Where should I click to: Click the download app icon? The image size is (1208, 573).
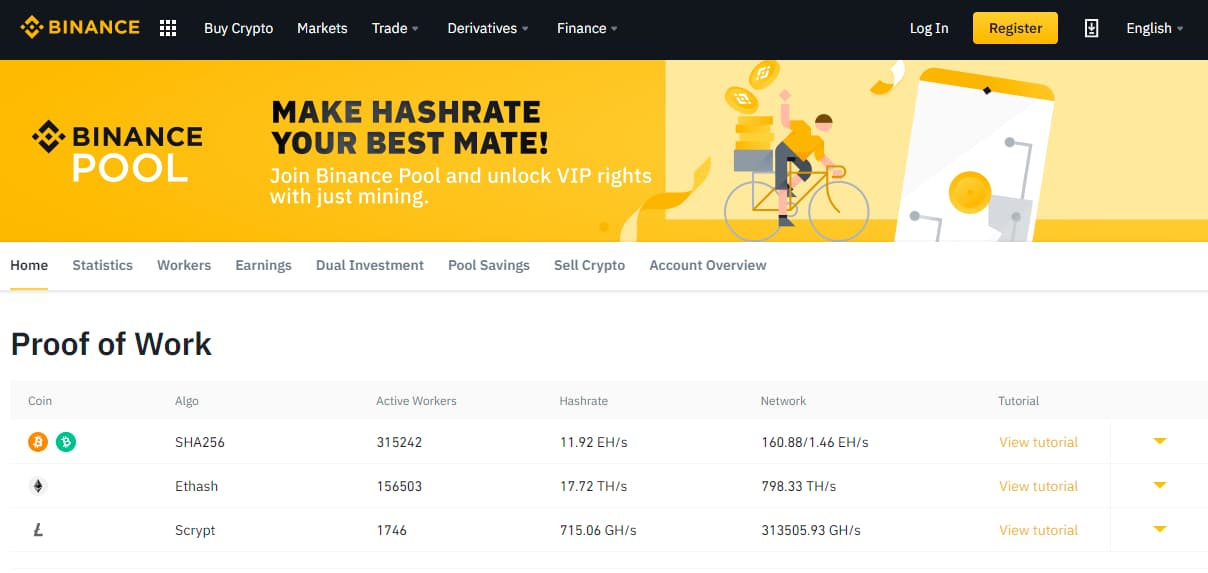1091,28
